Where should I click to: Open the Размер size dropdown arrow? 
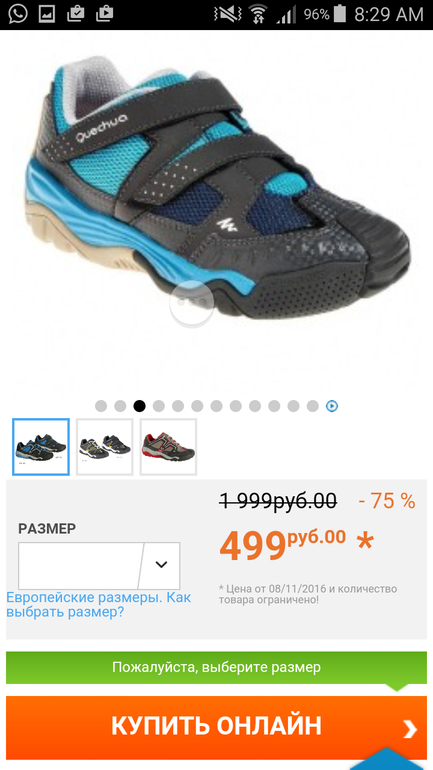[x=161, y=565]
